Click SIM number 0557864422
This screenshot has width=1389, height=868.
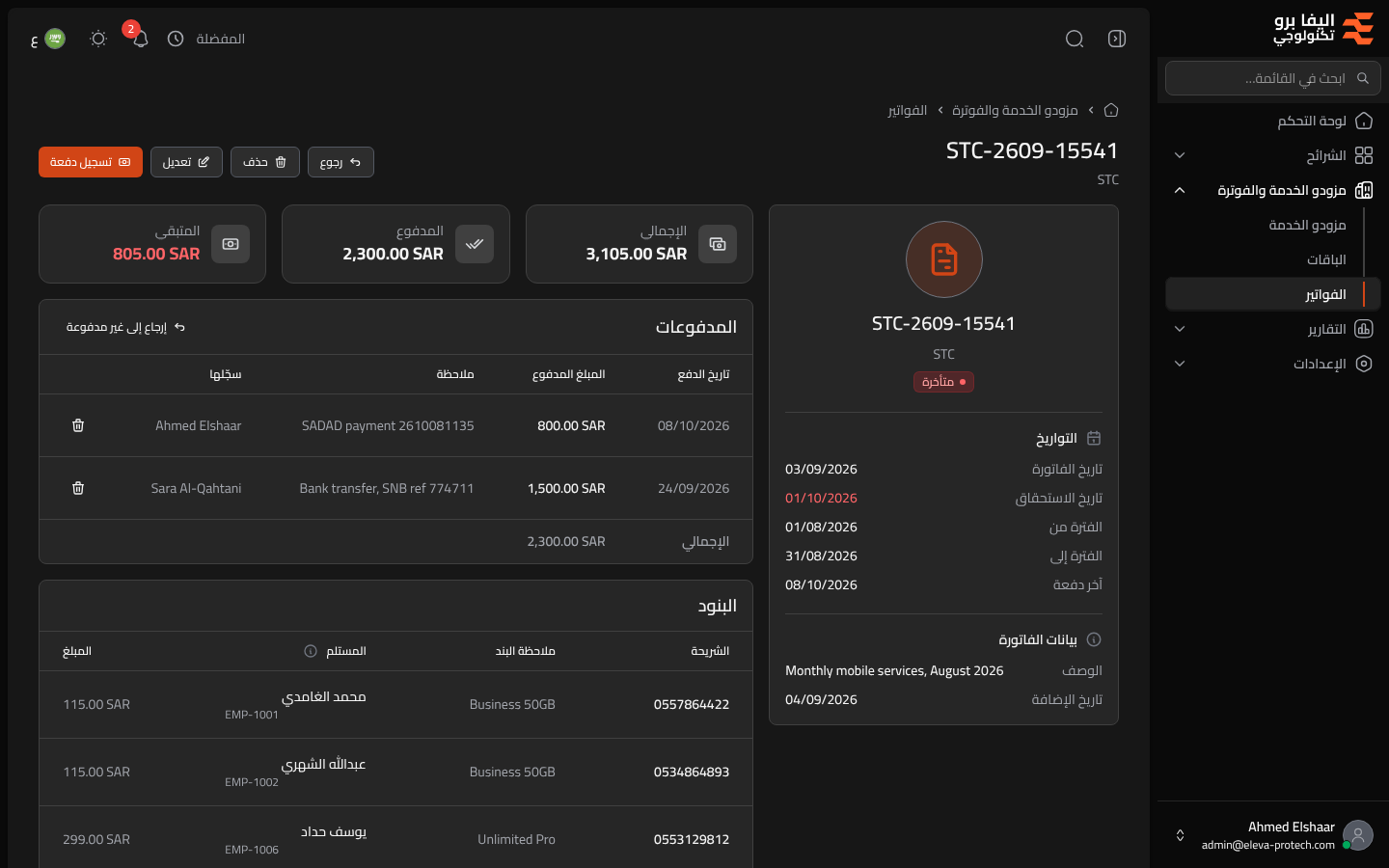692,704
